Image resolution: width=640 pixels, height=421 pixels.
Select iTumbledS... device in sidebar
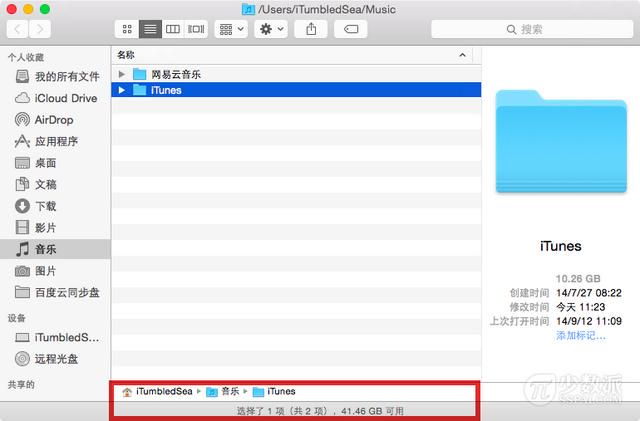(x=57, y=337)
